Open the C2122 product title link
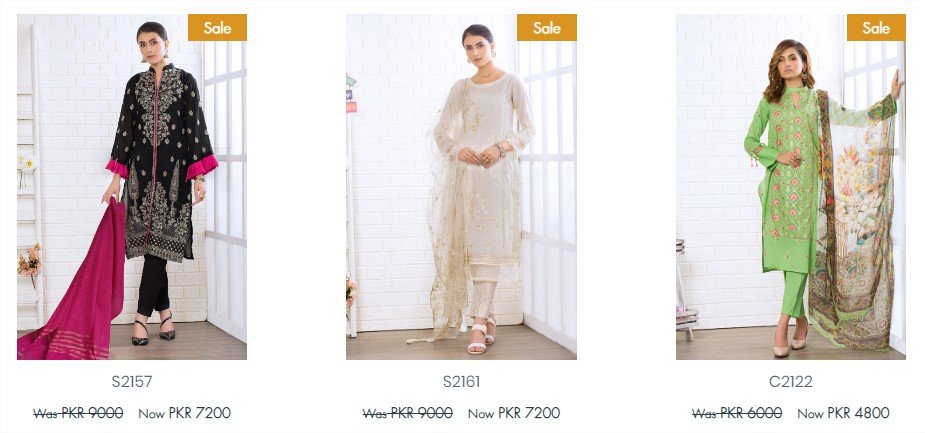Viewport: 925px width, 433px height. 790,382
